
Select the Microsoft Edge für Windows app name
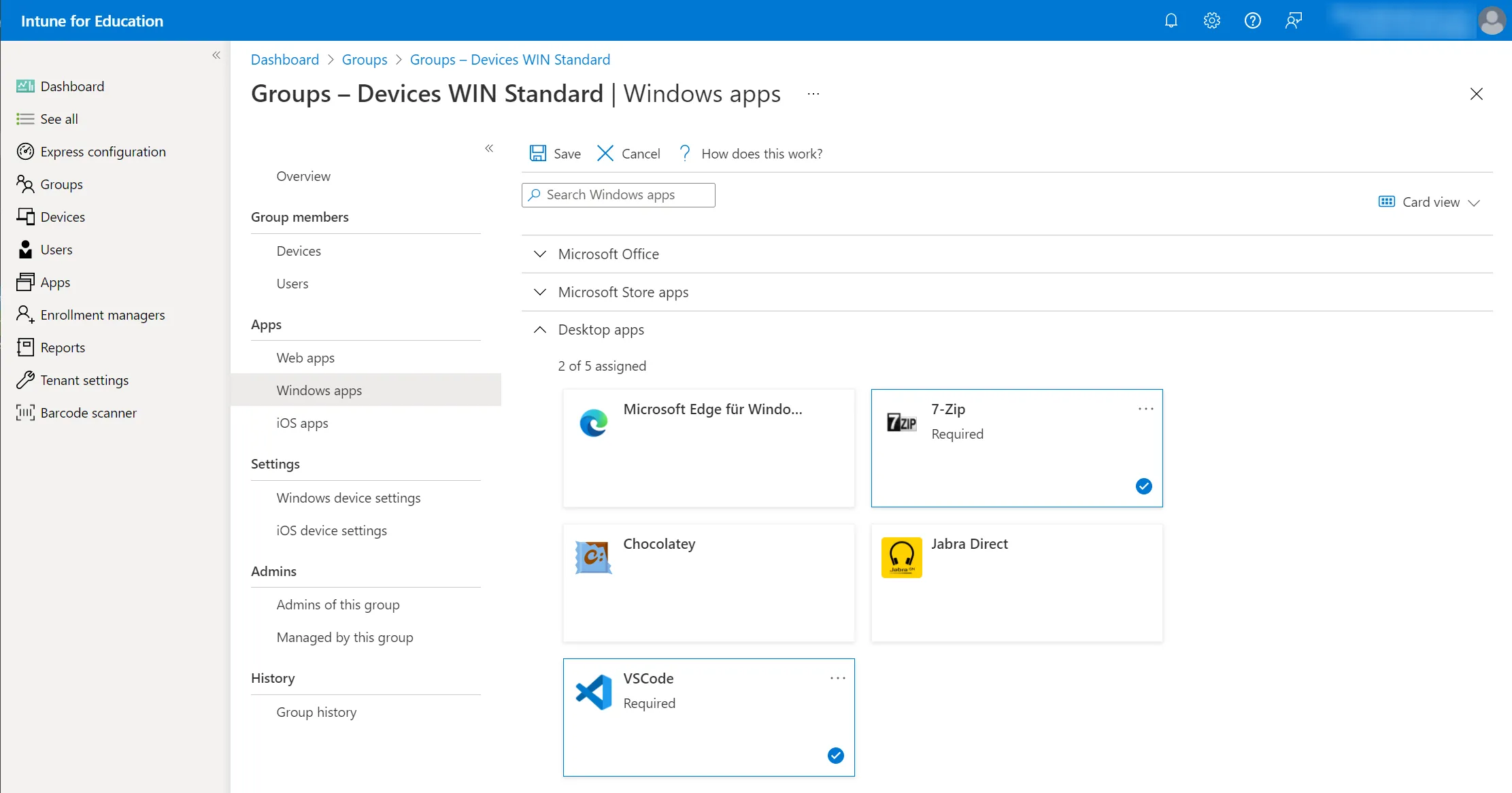click(713, 409)
